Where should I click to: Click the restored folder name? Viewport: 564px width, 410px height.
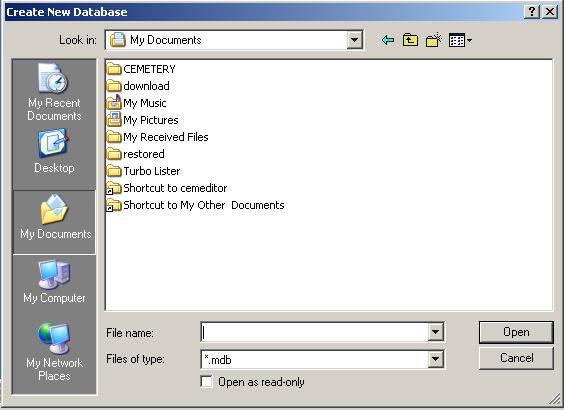(x=144, y=154)
